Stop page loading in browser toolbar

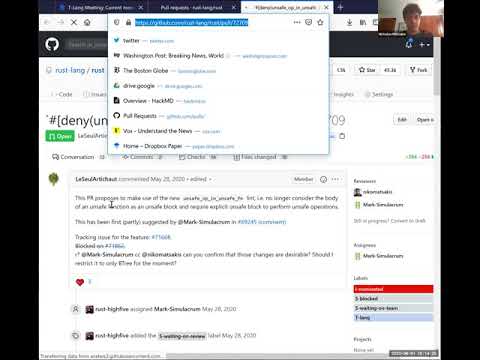coord(74,22)
